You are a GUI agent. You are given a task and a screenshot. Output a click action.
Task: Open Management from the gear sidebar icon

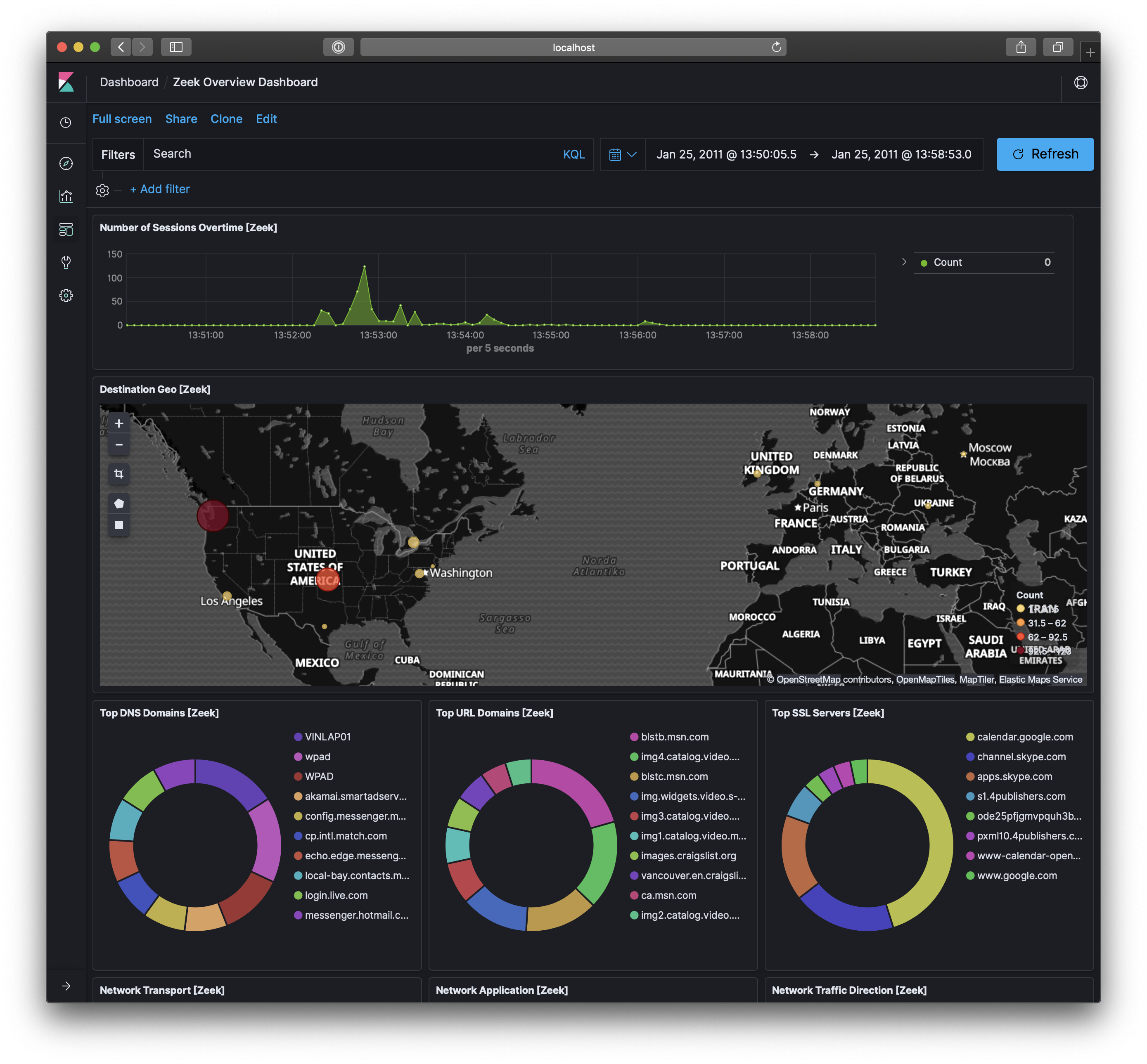coord(66,296)
